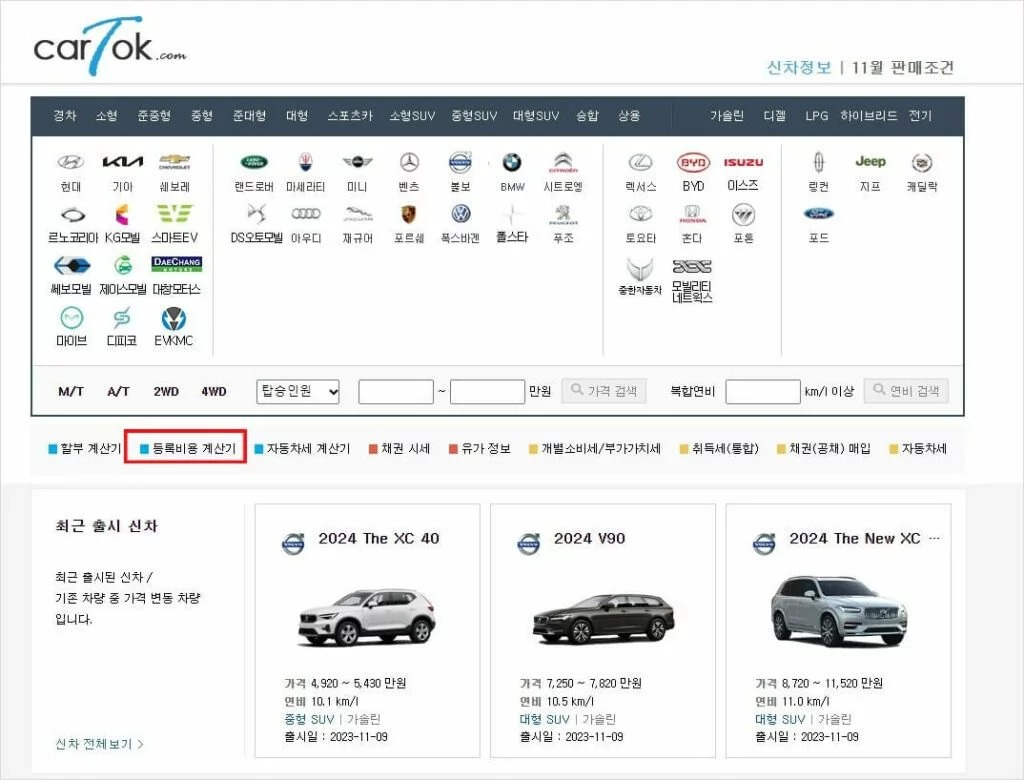This screenshot has width=1024, height=780.
Task: Click the EVKMC brand logo
Action: tap(174, 319)
